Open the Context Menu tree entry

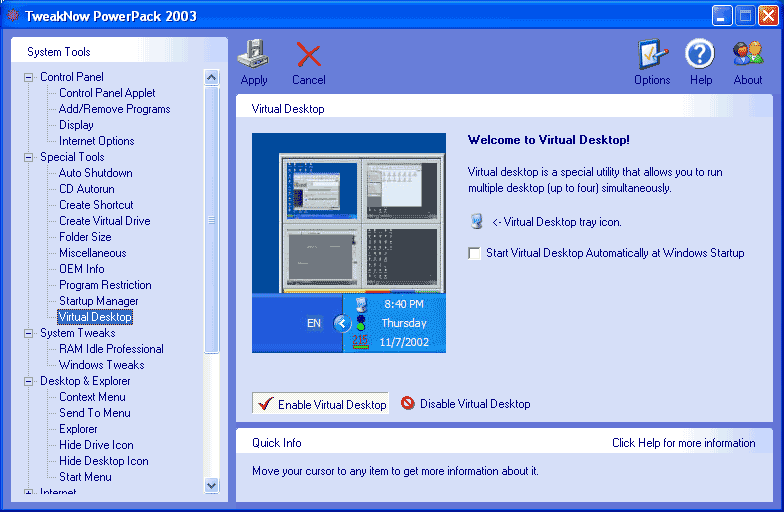(92, 397)
